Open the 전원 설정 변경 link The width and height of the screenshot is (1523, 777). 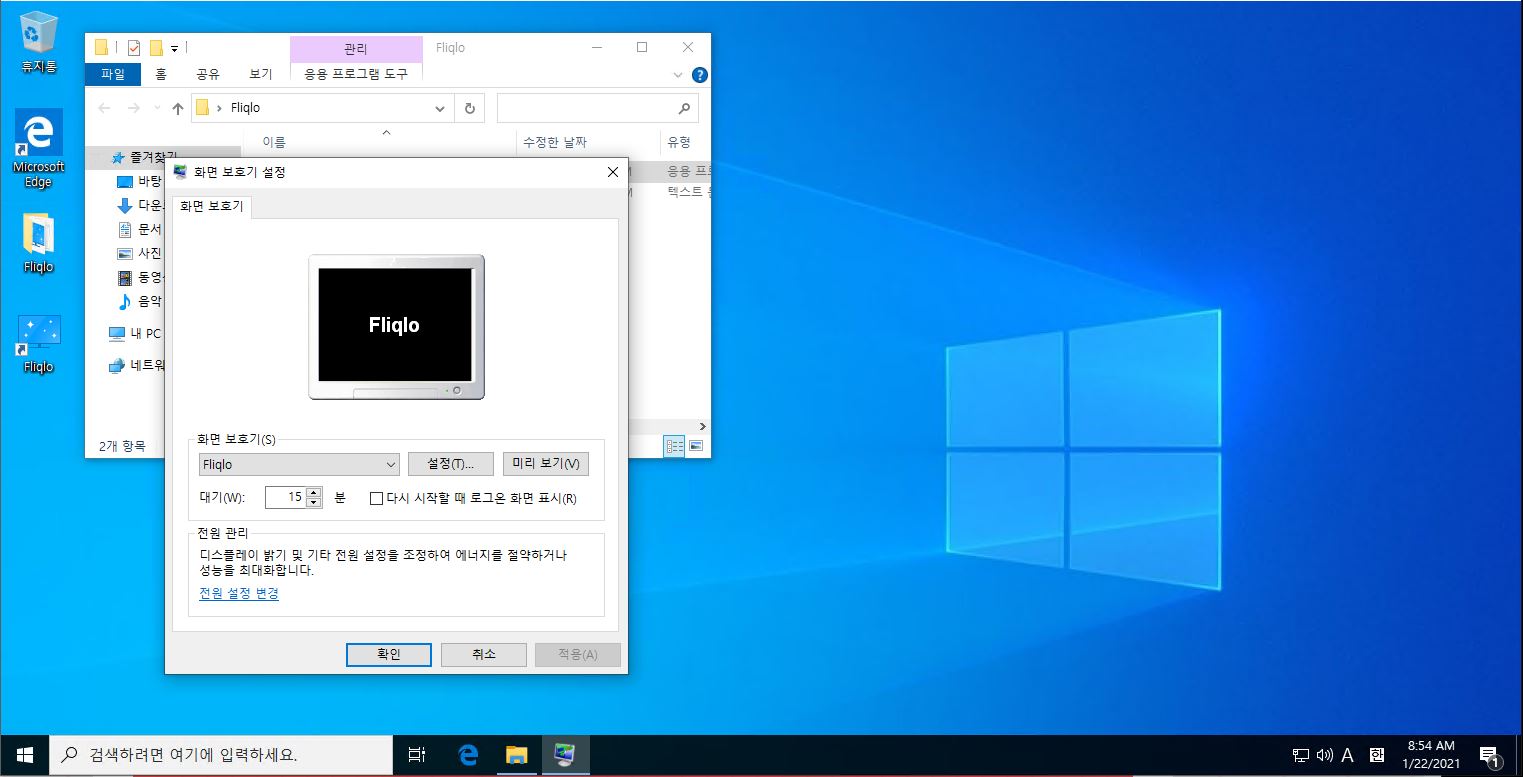pos(239,593)
